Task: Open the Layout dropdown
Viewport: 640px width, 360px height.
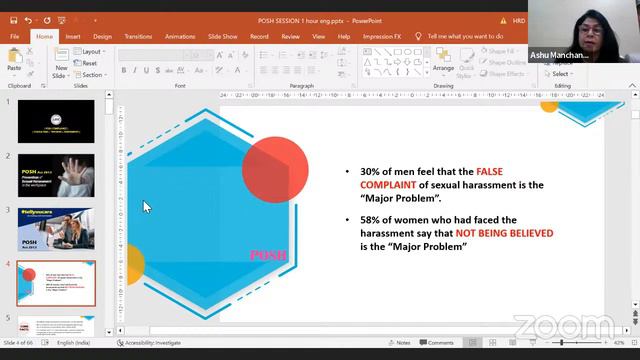Action: pyautogui.click(x=90, y=51)
